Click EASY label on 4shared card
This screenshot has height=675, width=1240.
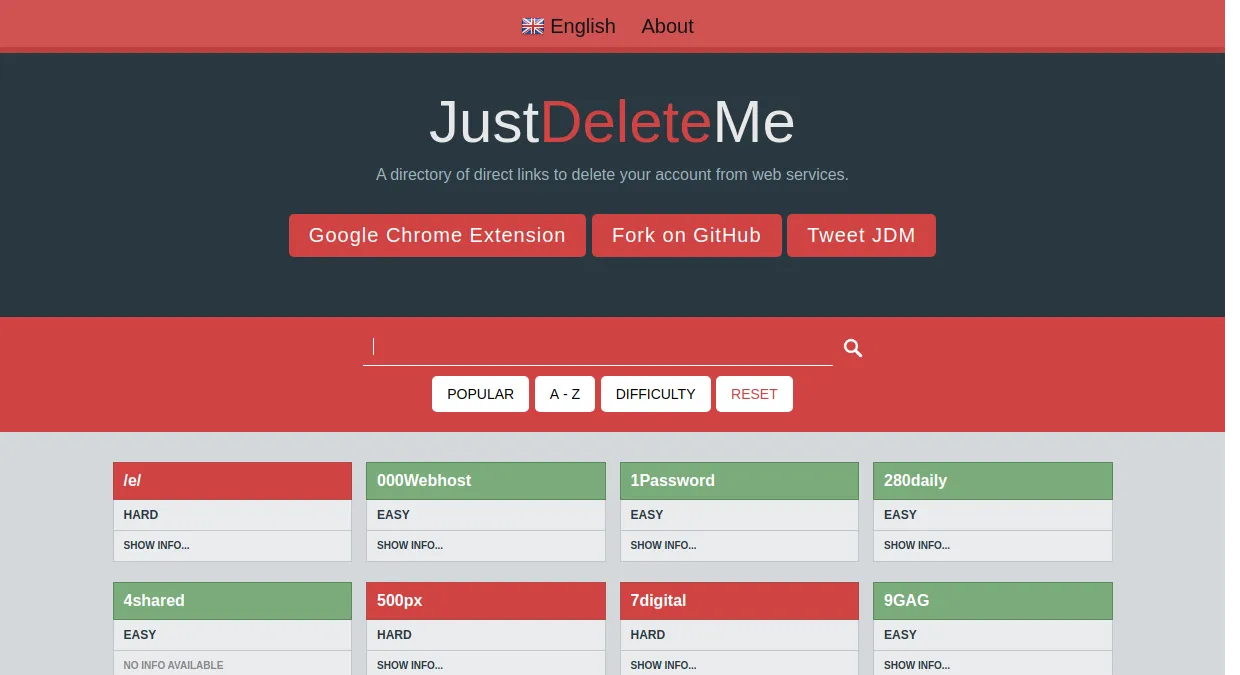[140, 635]
